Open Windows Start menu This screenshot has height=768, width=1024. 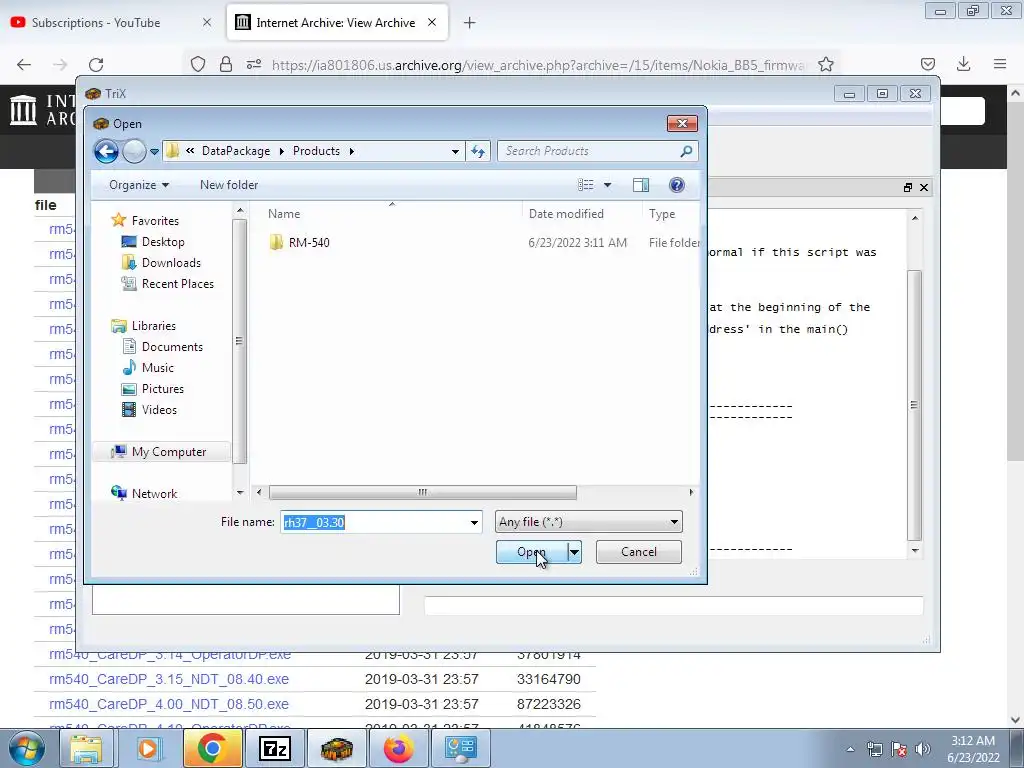[x=26, y=748]
